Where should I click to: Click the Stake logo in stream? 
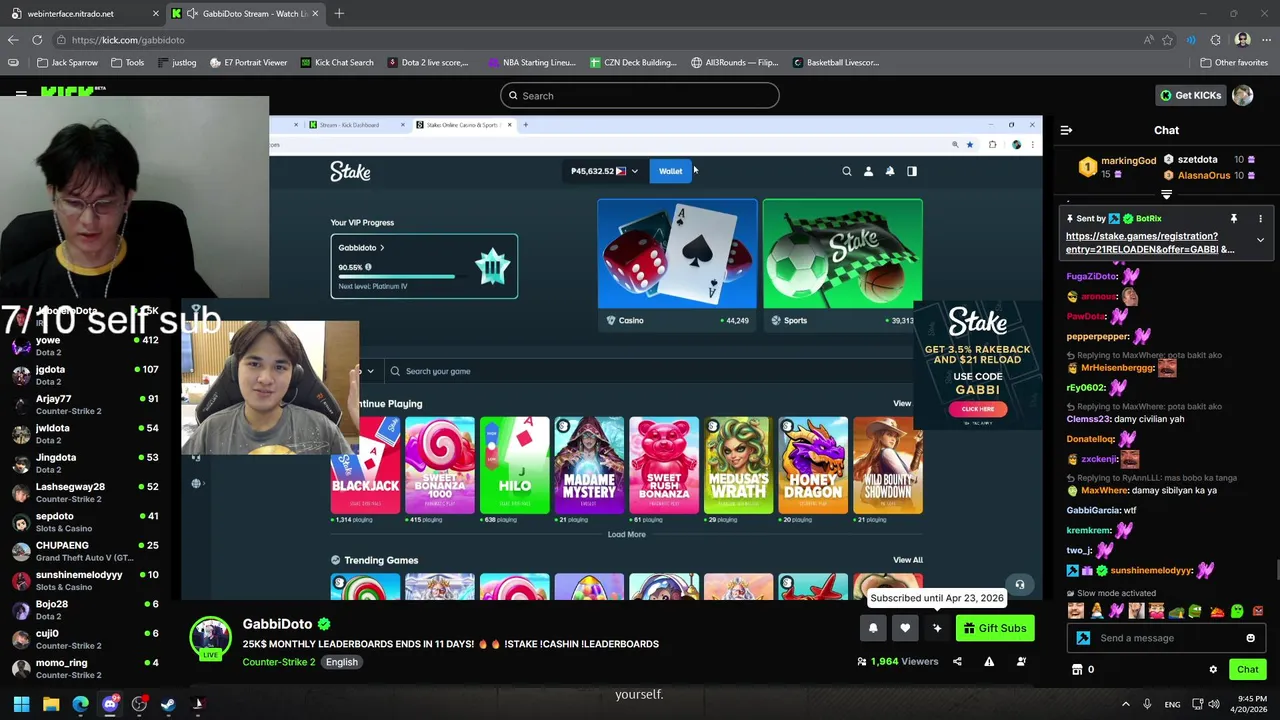tap(350, 172)
